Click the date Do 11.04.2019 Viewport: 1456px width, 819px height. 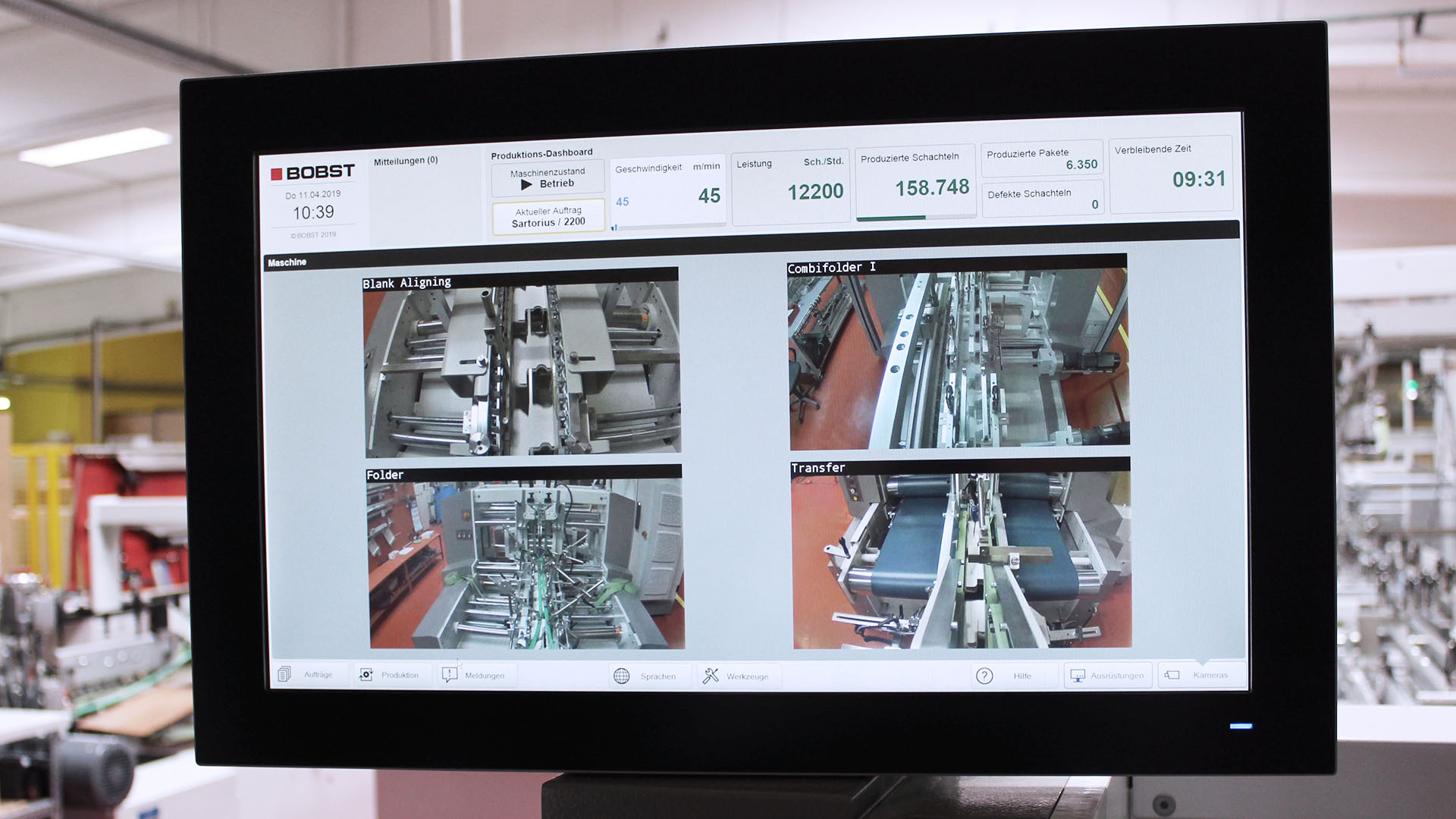[313, 195]
